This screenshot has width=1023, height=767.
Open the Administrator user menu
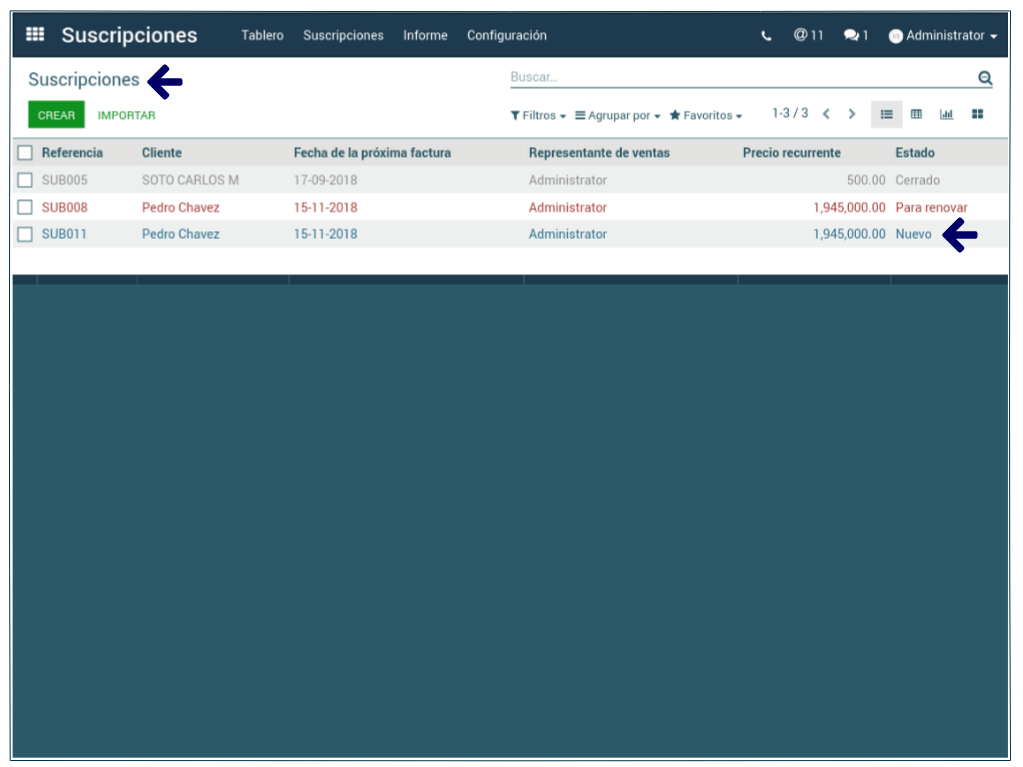point(943,36)
